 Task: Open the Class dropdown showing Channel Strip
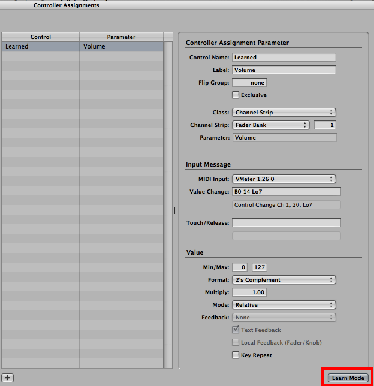tap(284, 112)
